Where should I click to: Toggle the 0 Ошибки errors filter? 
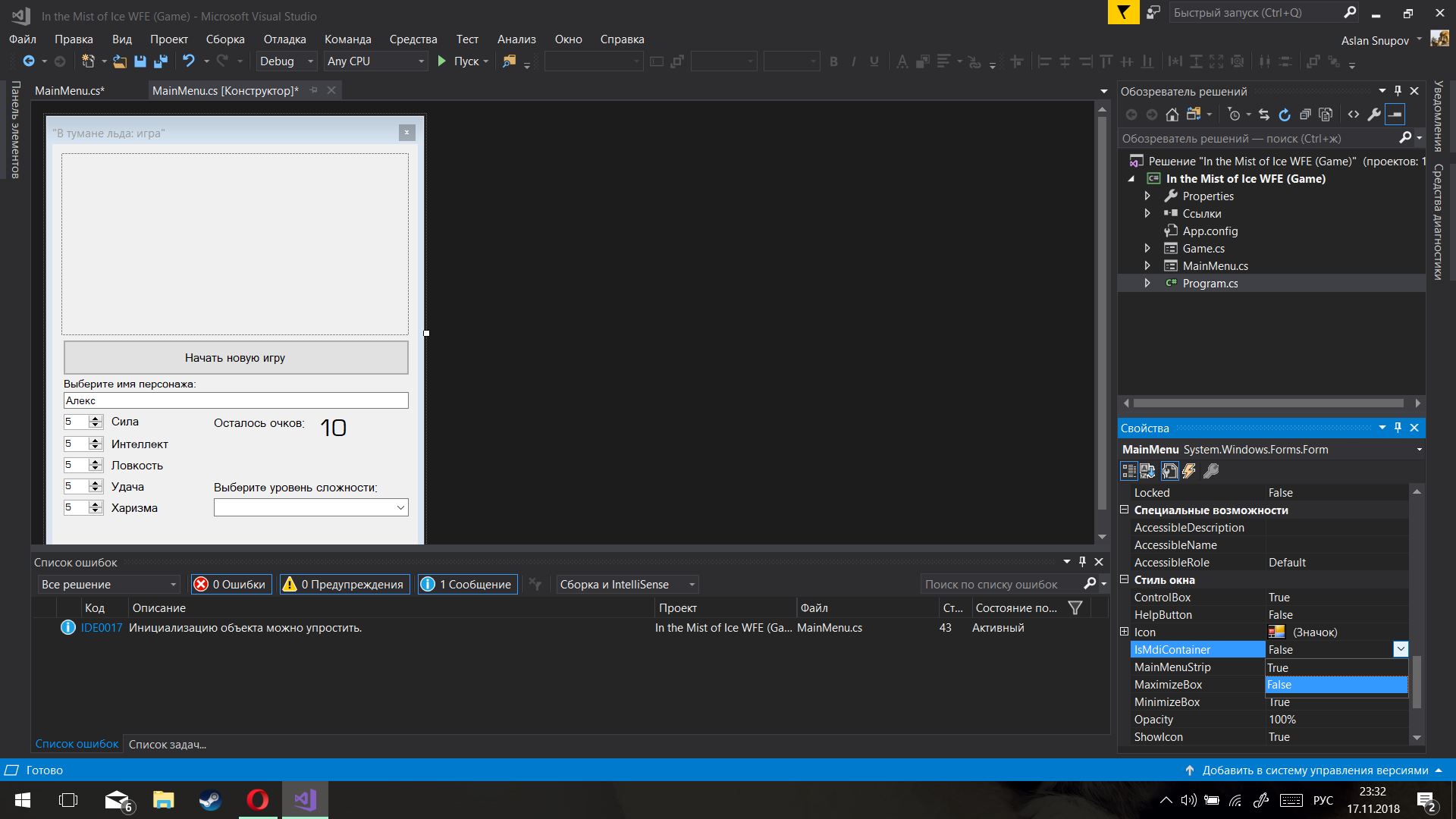click(231, 584)
